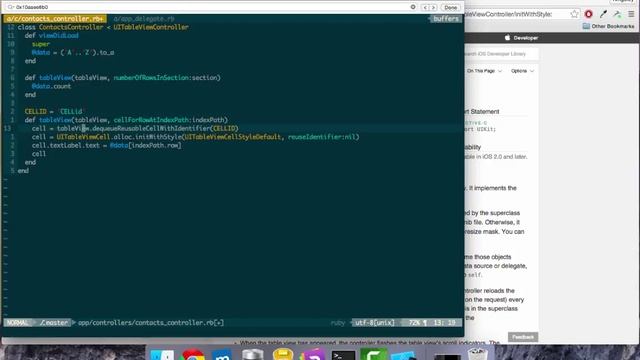Go to next search match arrow
Viewport: 640px width, 360px height.
[x=433, y=7]
